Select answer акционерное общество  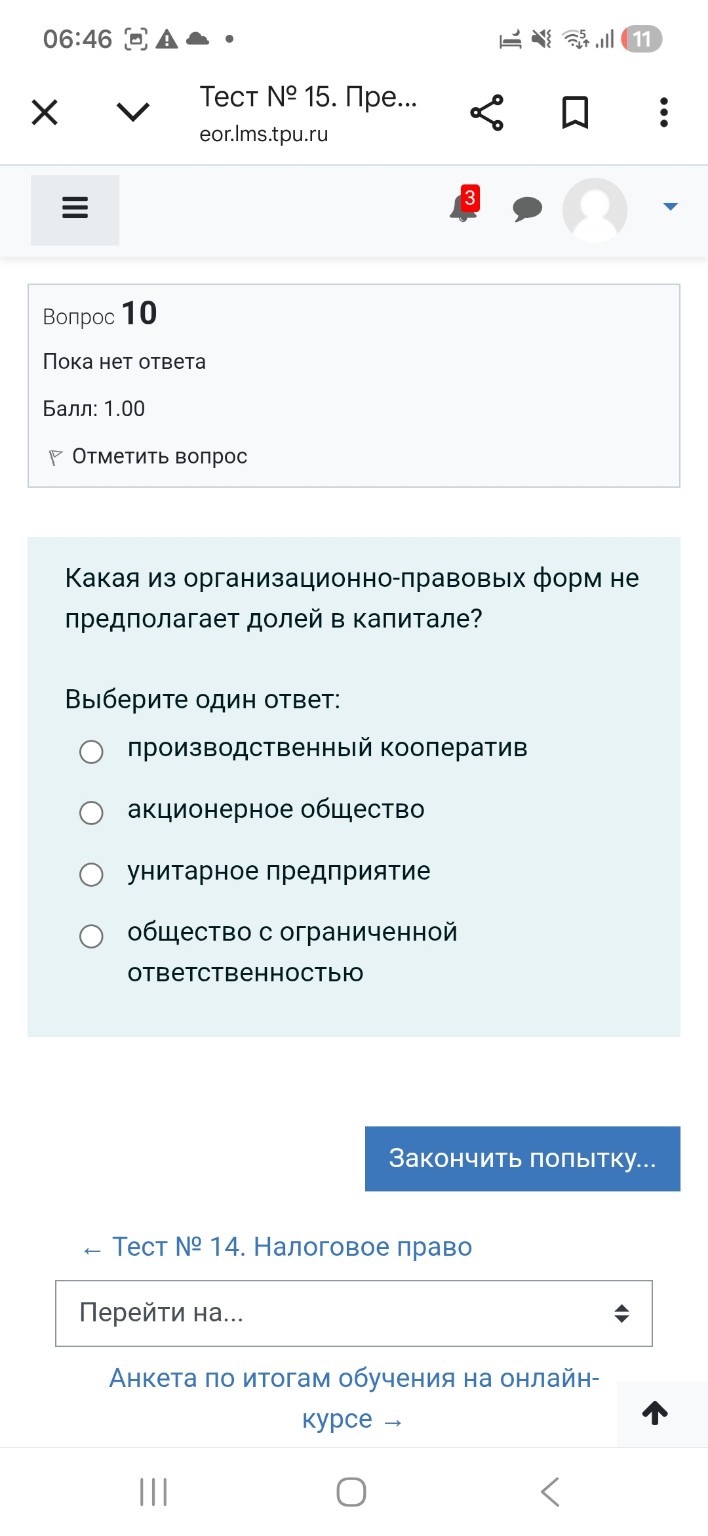click(x=91, y=813)
